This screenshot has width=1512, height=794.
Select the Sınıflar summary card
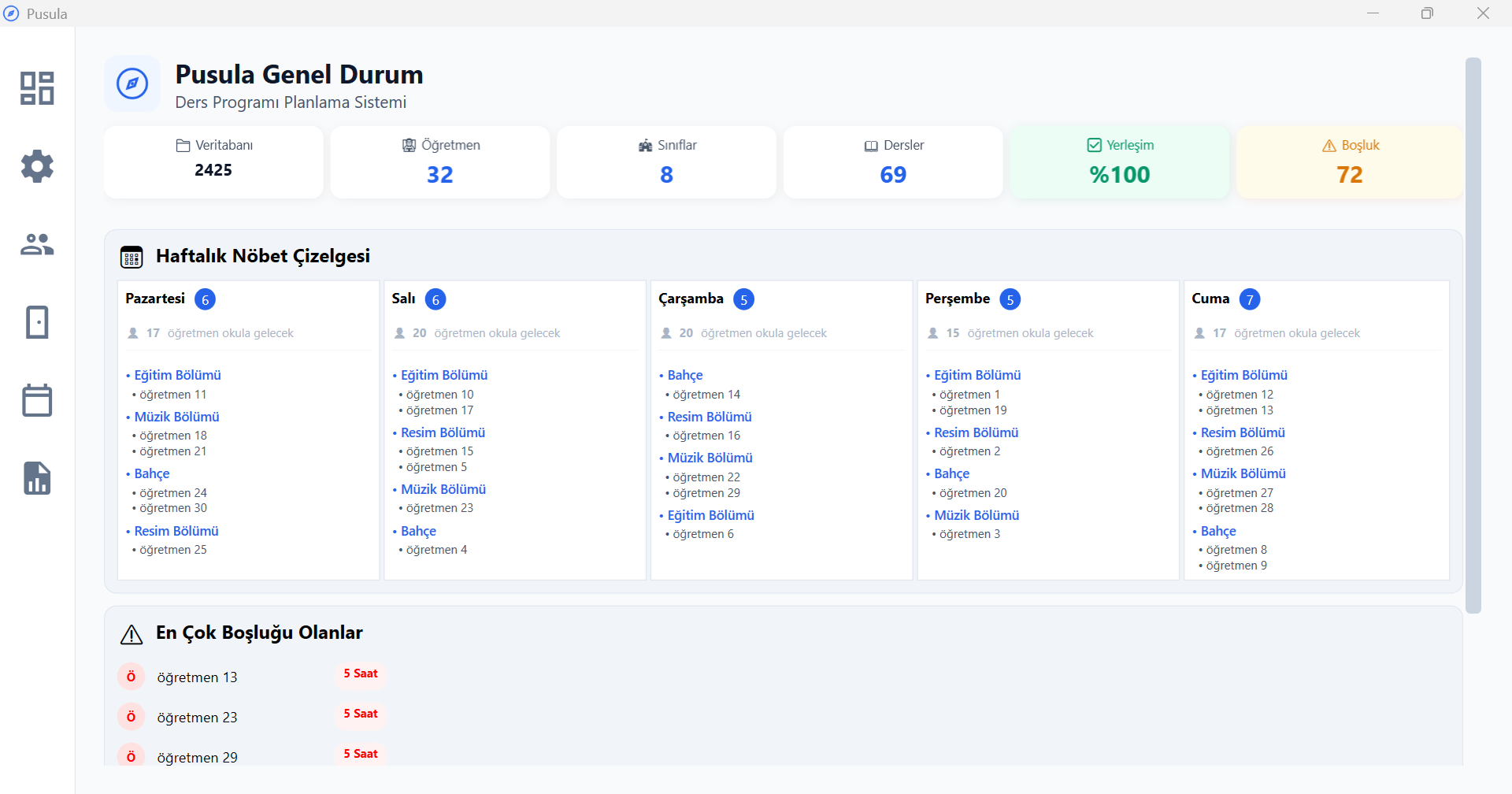(666, 161)
